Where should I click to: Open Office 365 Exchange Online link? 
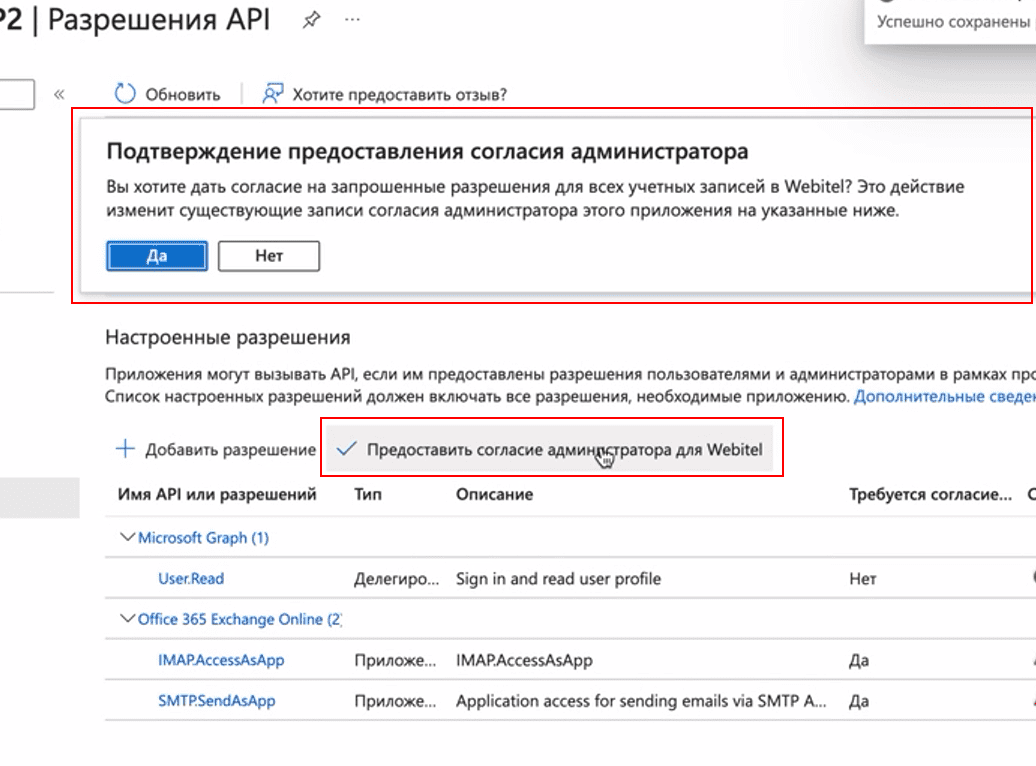pyautogui.click(x=240, y=619)
